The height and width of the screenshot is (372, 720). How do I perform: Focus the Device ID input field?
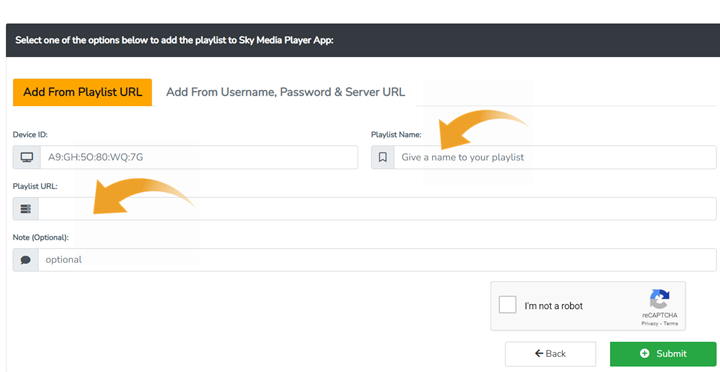coord(199,158)
